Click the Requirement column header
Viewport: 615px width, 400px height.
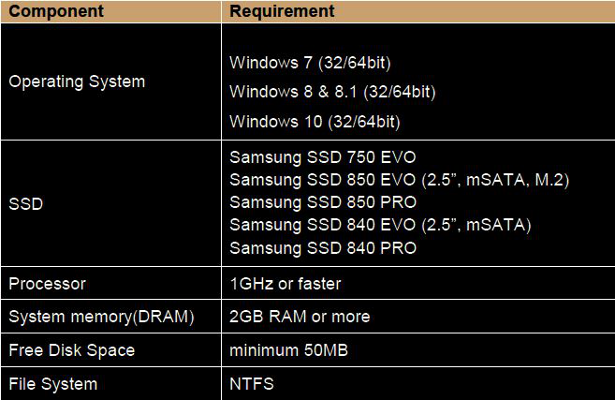[282, 12]
